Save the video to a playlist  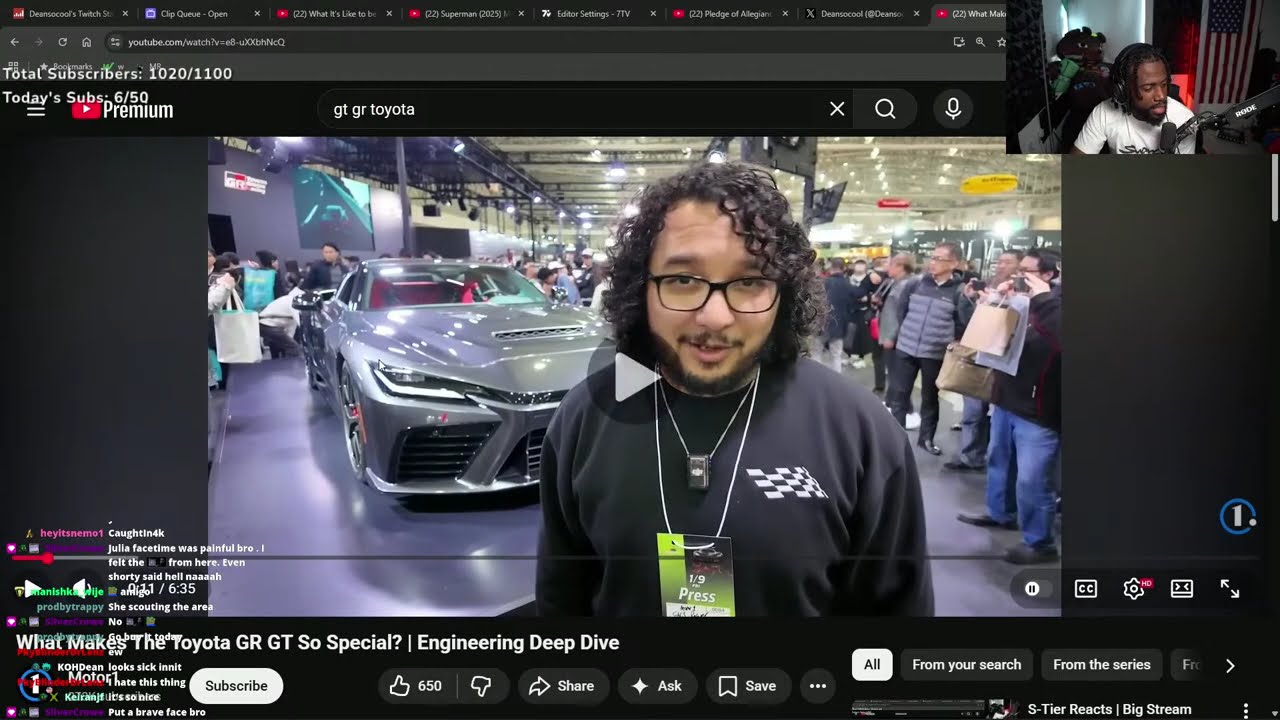[747, 686]
